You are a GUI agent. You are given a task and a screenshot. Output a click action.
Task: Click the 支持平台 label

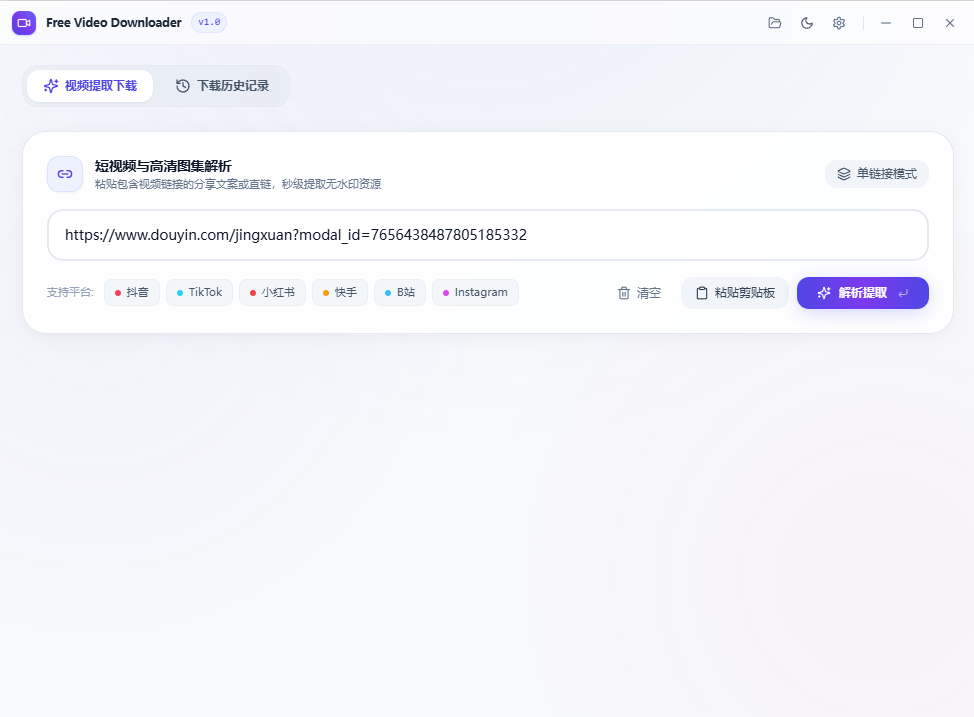(70, 293)
